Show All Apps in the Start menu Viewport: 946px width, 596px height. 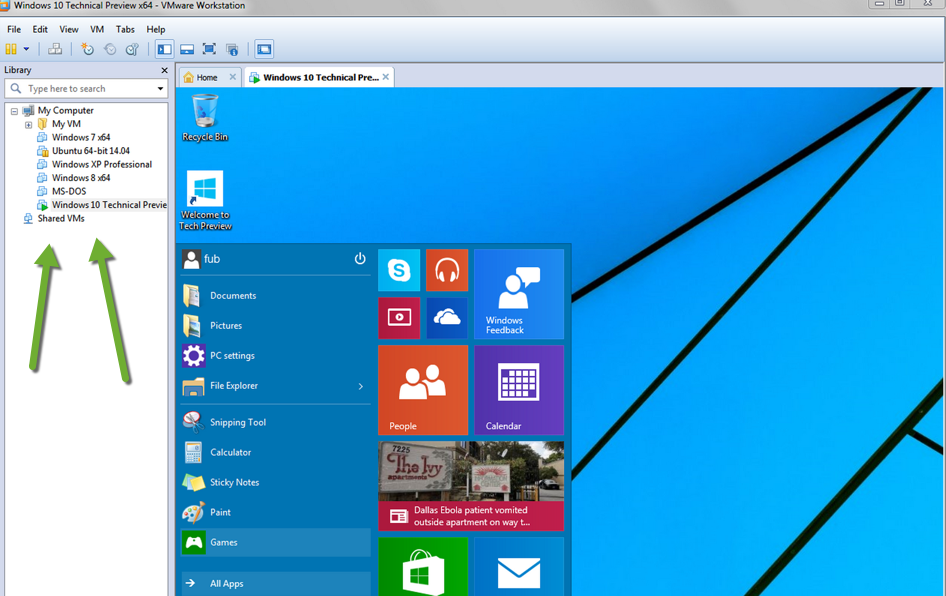tap(276, 583)
